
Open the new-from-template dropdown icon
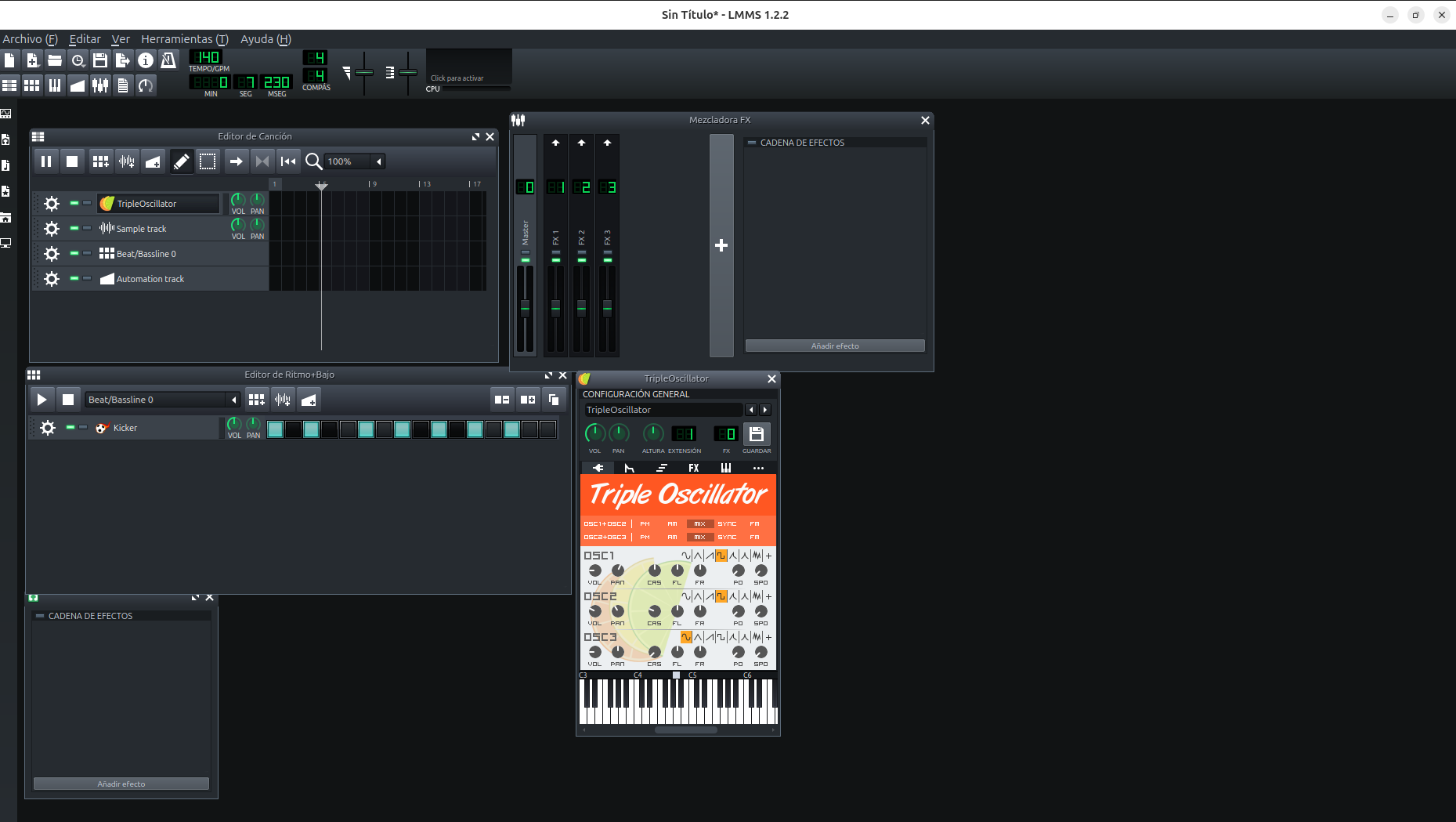[32, 60]
